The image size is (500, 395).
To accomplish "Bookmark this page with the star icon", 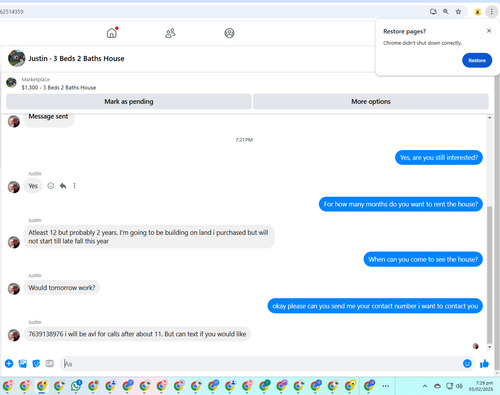I will 458,12.
